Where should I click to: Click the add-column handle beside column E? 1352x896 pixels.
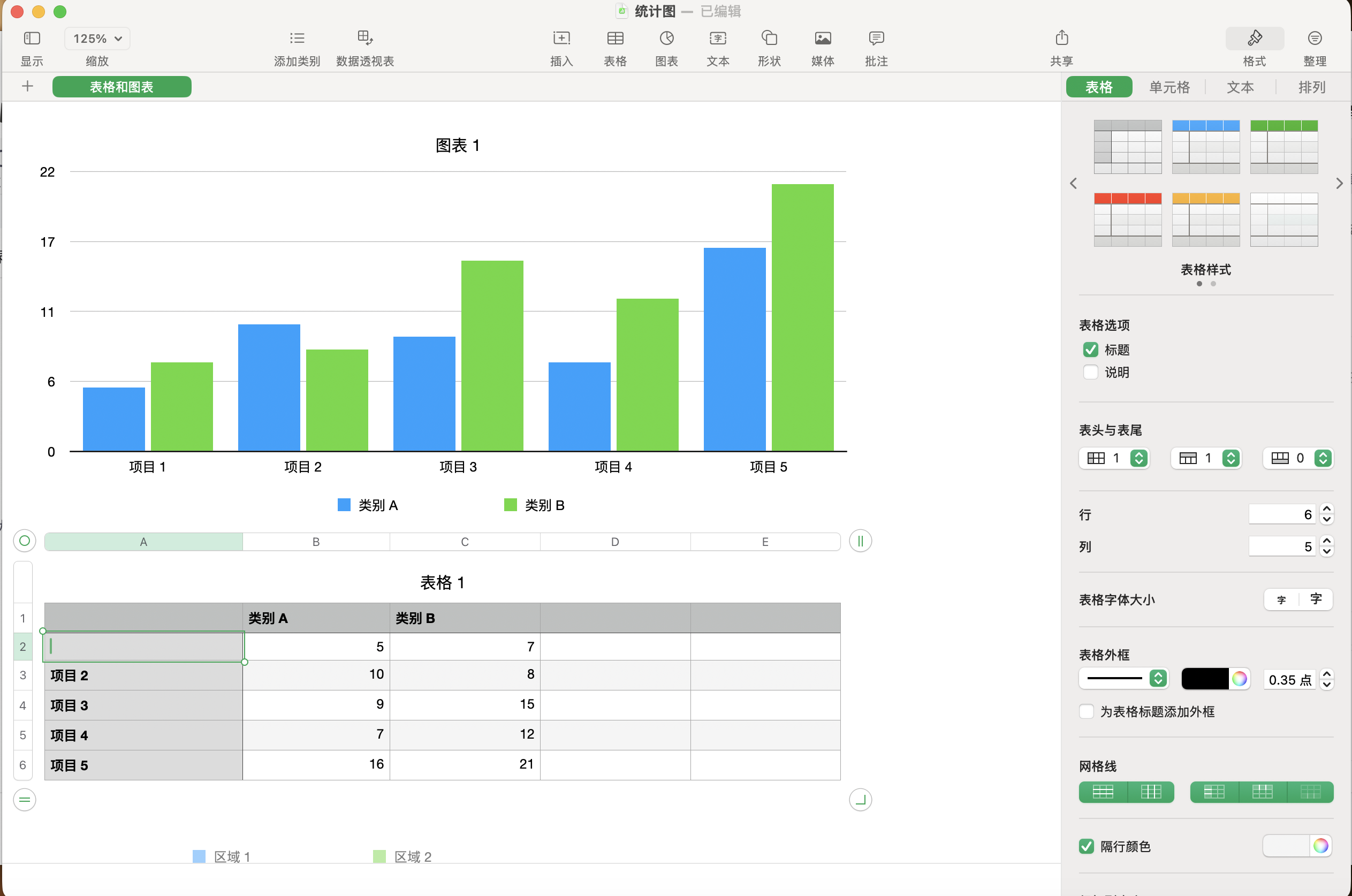pyautogui.click(x=860, y=541)
